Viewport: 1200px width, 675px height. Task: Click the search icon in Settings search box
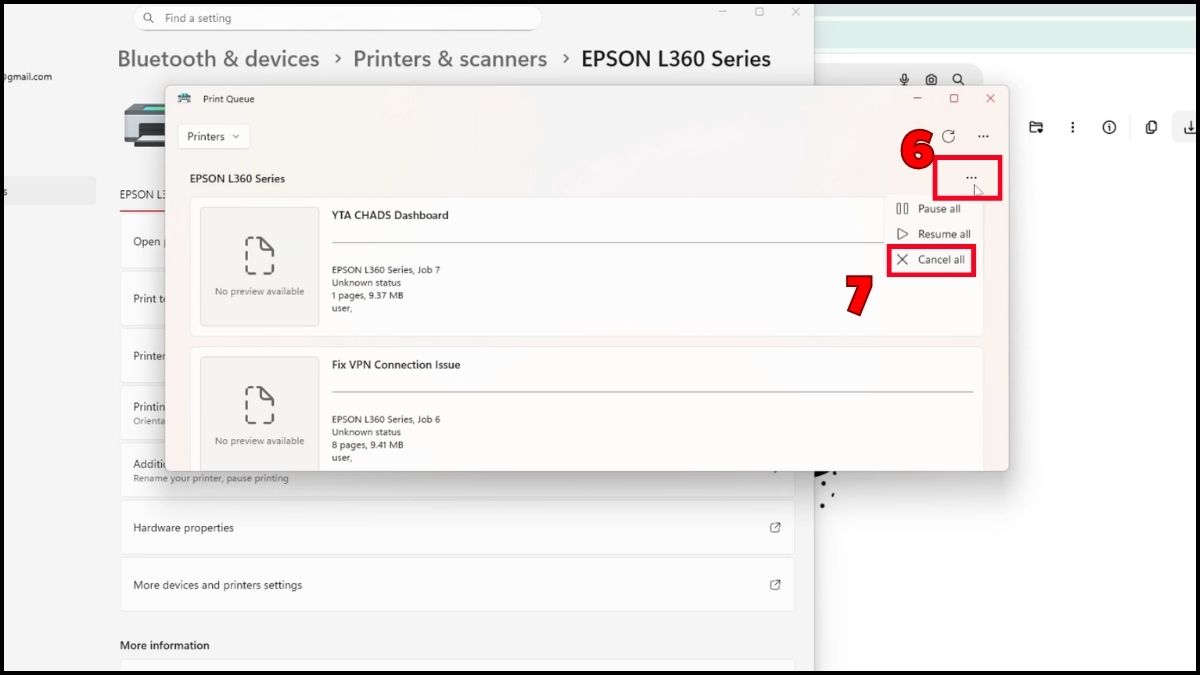click(x=149, y=18)
